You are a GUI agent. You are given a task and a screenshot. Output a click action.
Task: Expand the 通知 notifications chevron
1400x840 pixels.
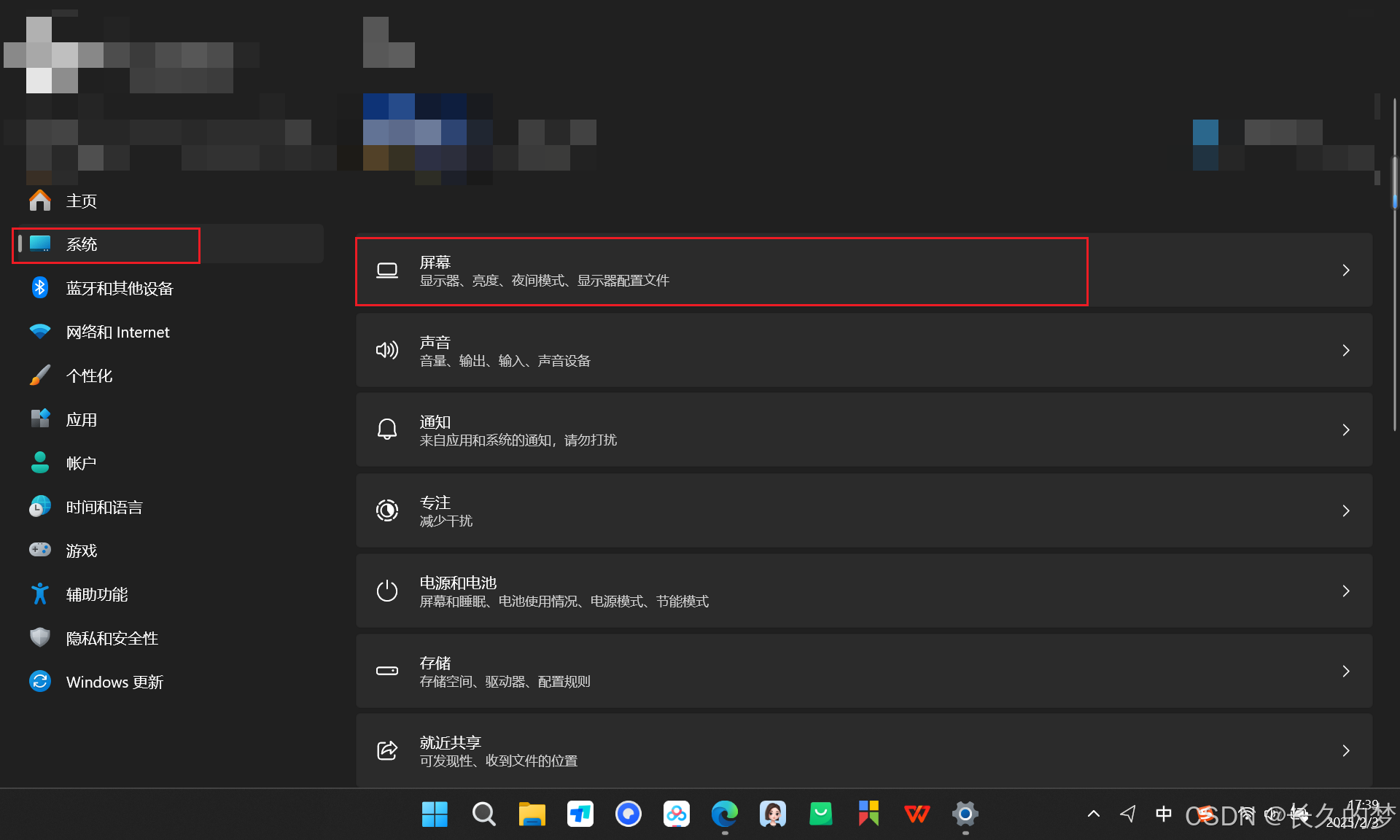coord(1346,430)
